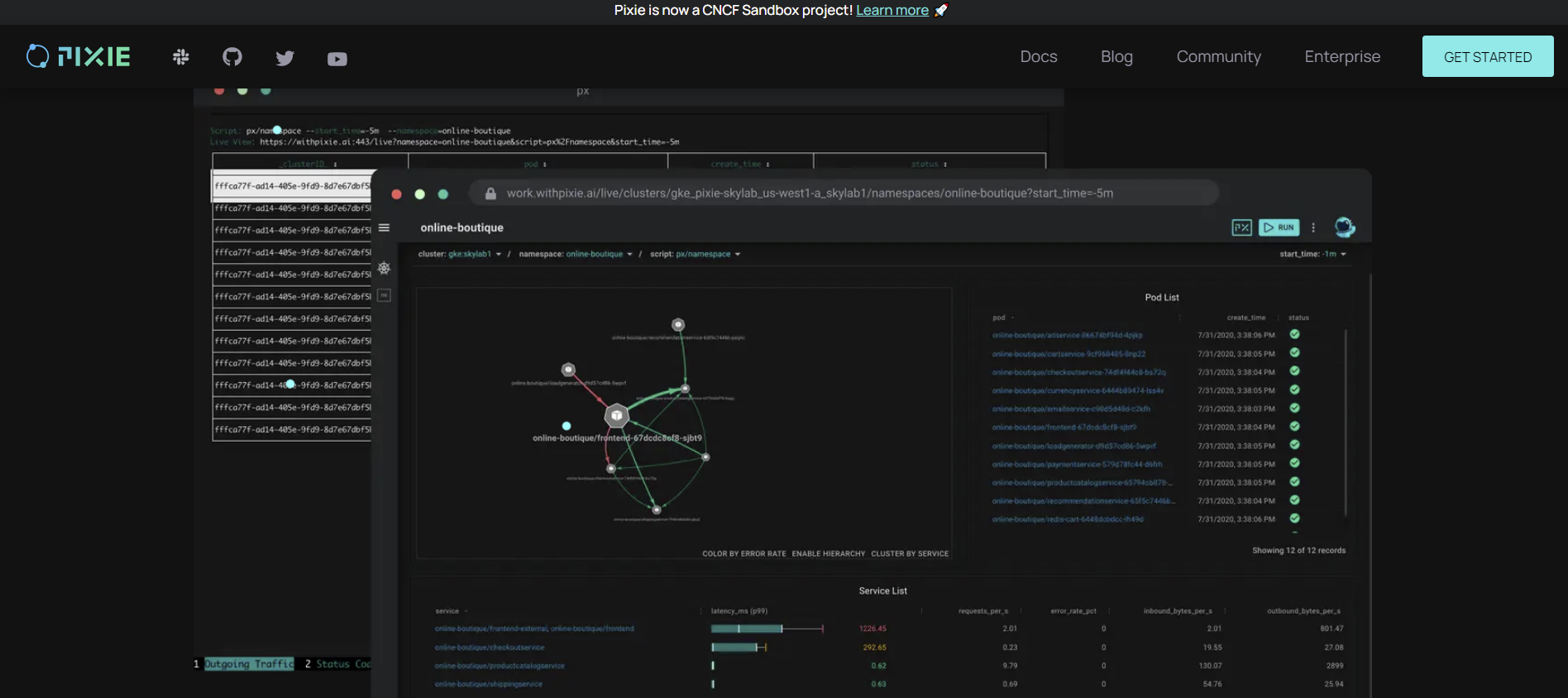Select the frontend pod hexagon node
The image size is (1568, 698).
click(616, 416)
